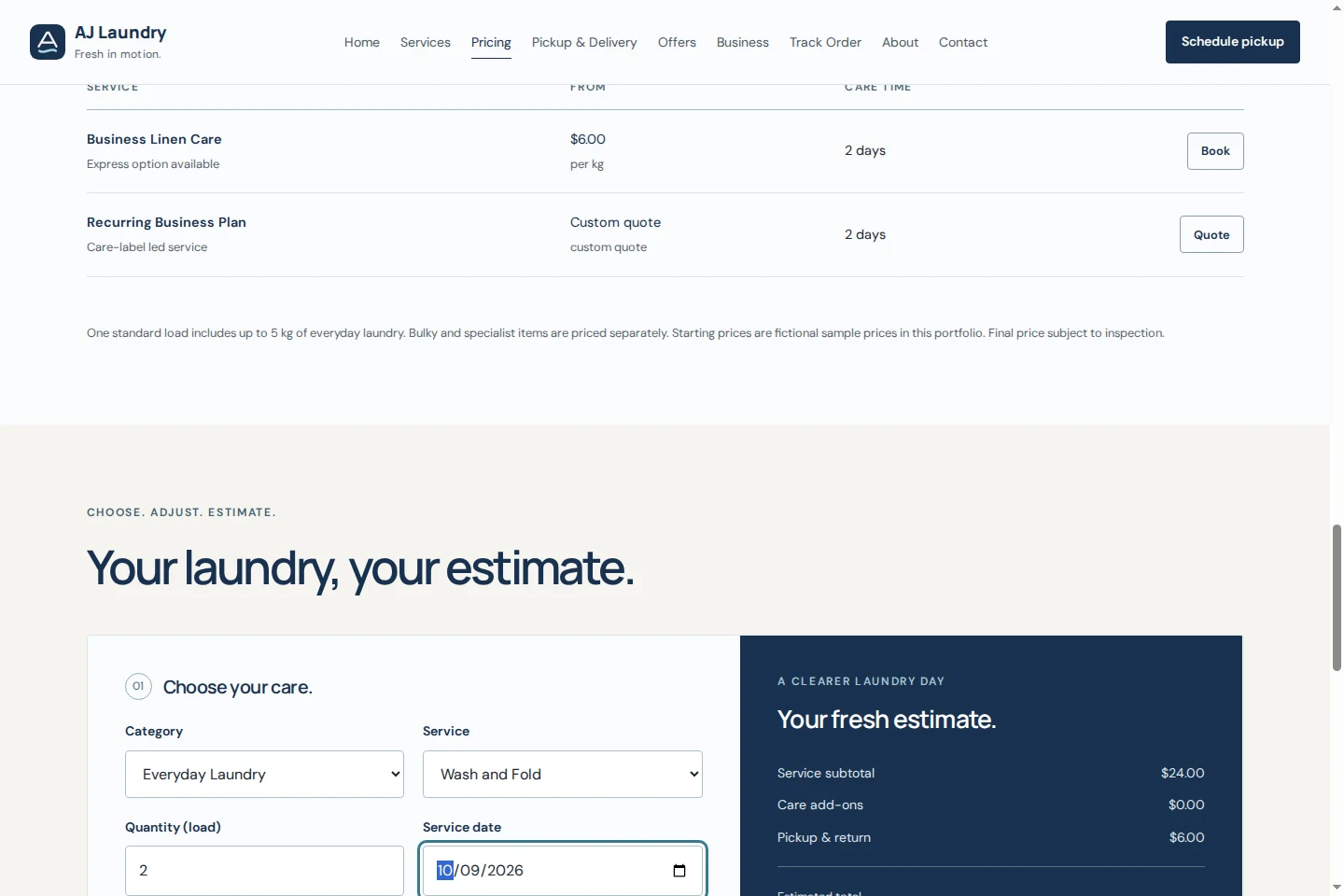Expand the Service dropdown showing Wash and Fold
The height and width of the screenshot is (896, 1344).
click(563, 775)
